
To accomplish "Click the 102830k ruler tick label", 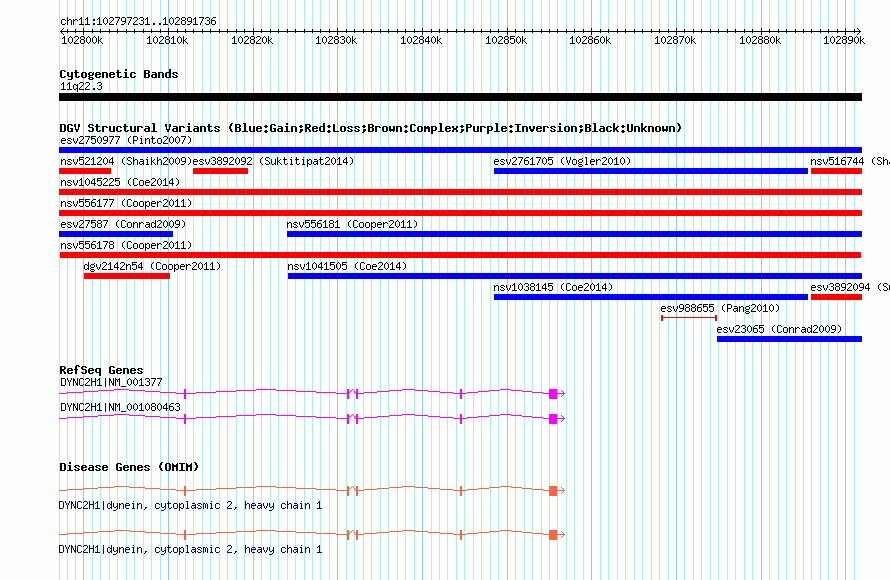I will pyautogui.click(x=336, y=40).
